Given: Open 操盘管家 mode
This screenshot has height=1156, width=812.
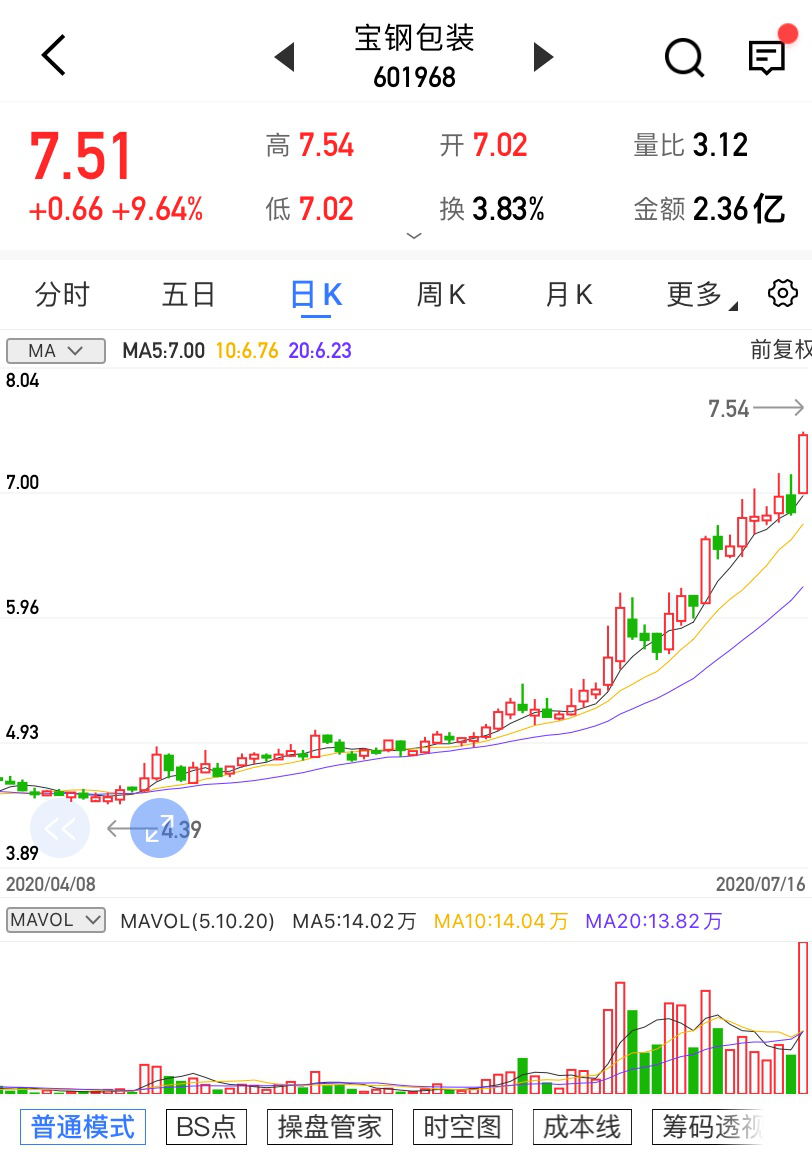Looking at the screenshot, I should click(330, 1127).
